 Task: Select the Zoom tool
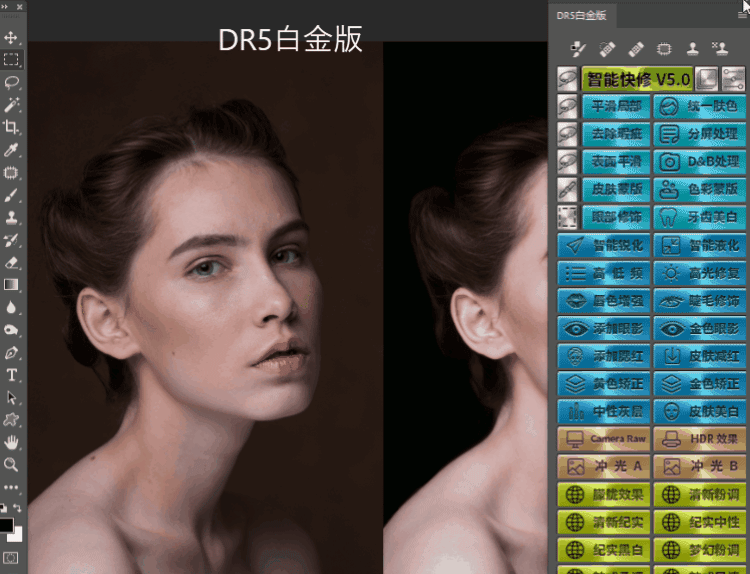click(x=12, y=465)
